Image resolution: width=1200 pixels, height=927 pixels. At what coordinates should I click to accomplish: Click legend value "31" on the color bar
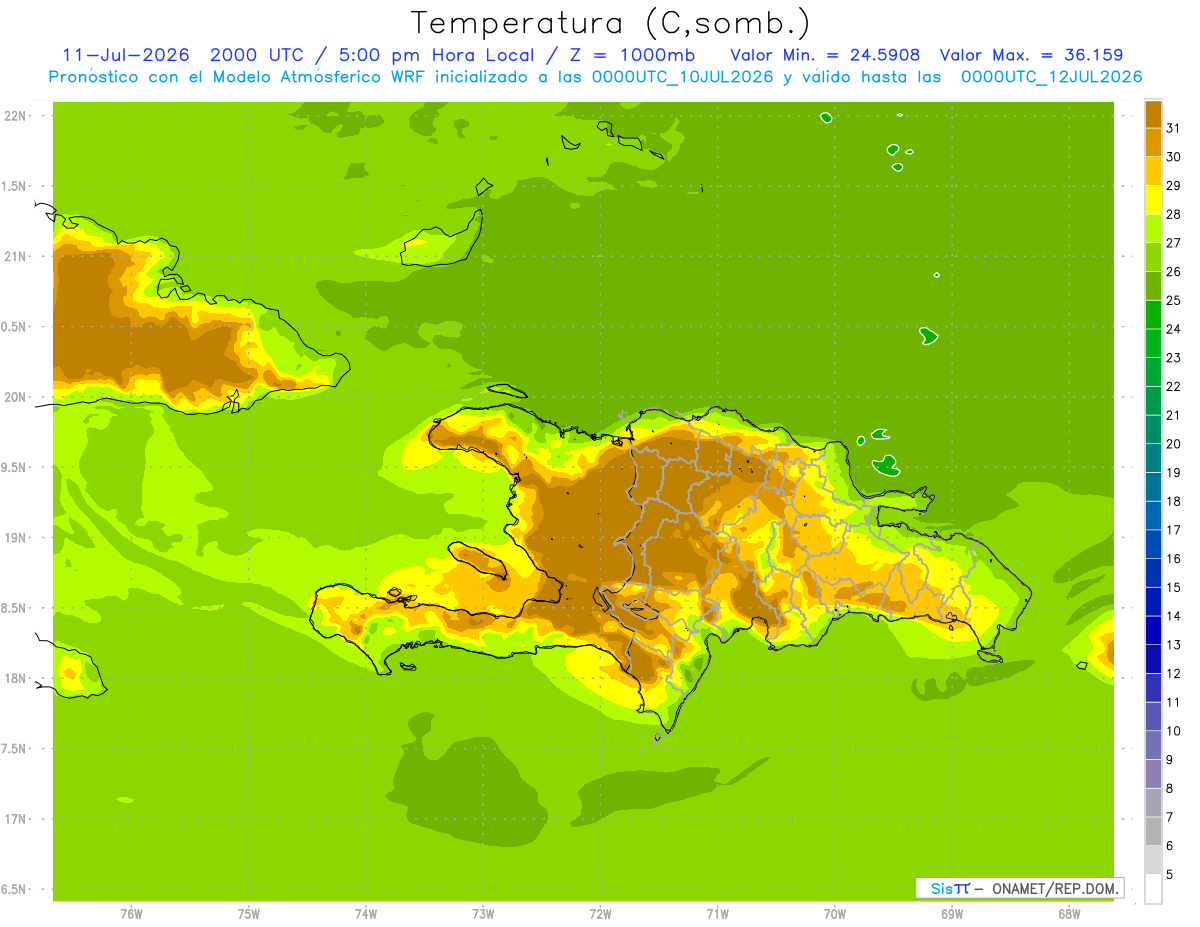(x=1174, y=128)
